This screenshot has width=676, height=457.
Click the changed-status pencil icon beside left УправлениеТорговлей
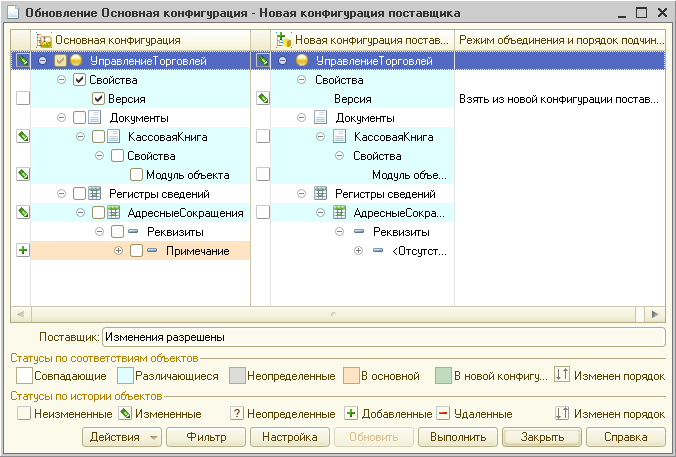click(23, 61)
